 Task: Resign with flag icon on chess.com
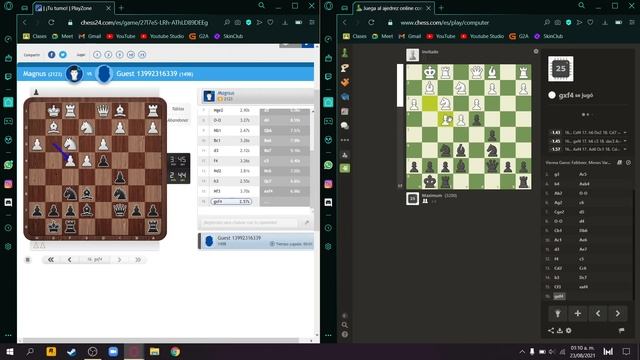tap(621, 331)
